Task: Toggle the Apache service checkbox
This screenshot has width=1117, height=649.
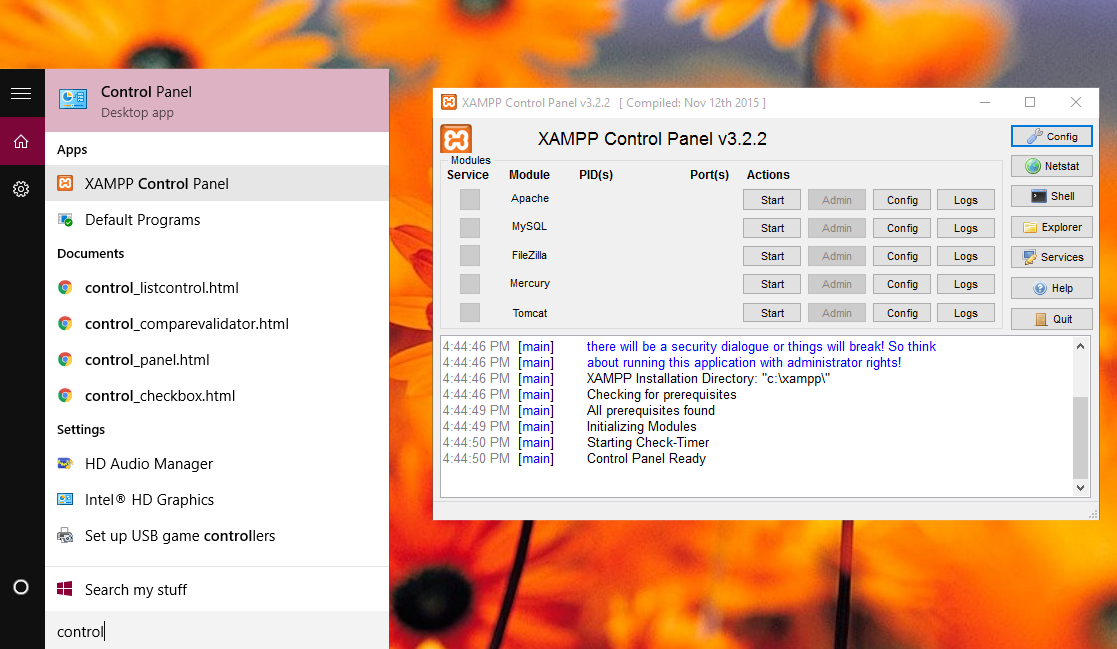Action: (469, 199)
